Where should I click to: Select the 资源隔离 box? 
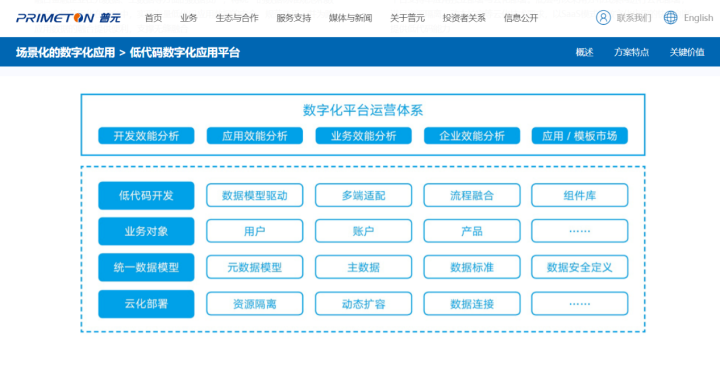[x=254, y=303]
